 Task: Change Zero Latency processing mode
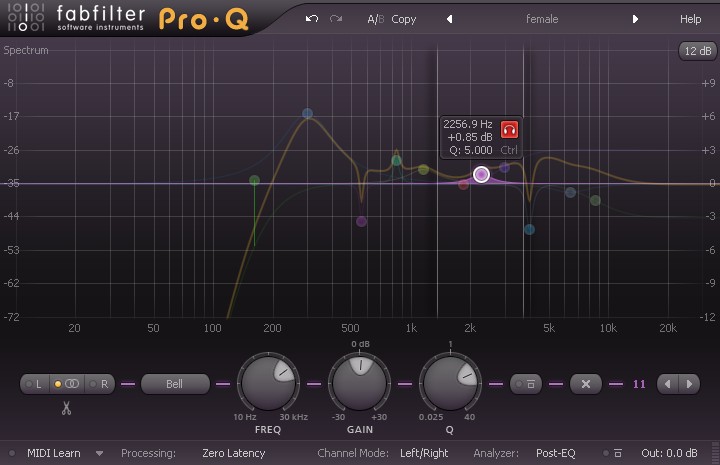(x=234, y=453)
